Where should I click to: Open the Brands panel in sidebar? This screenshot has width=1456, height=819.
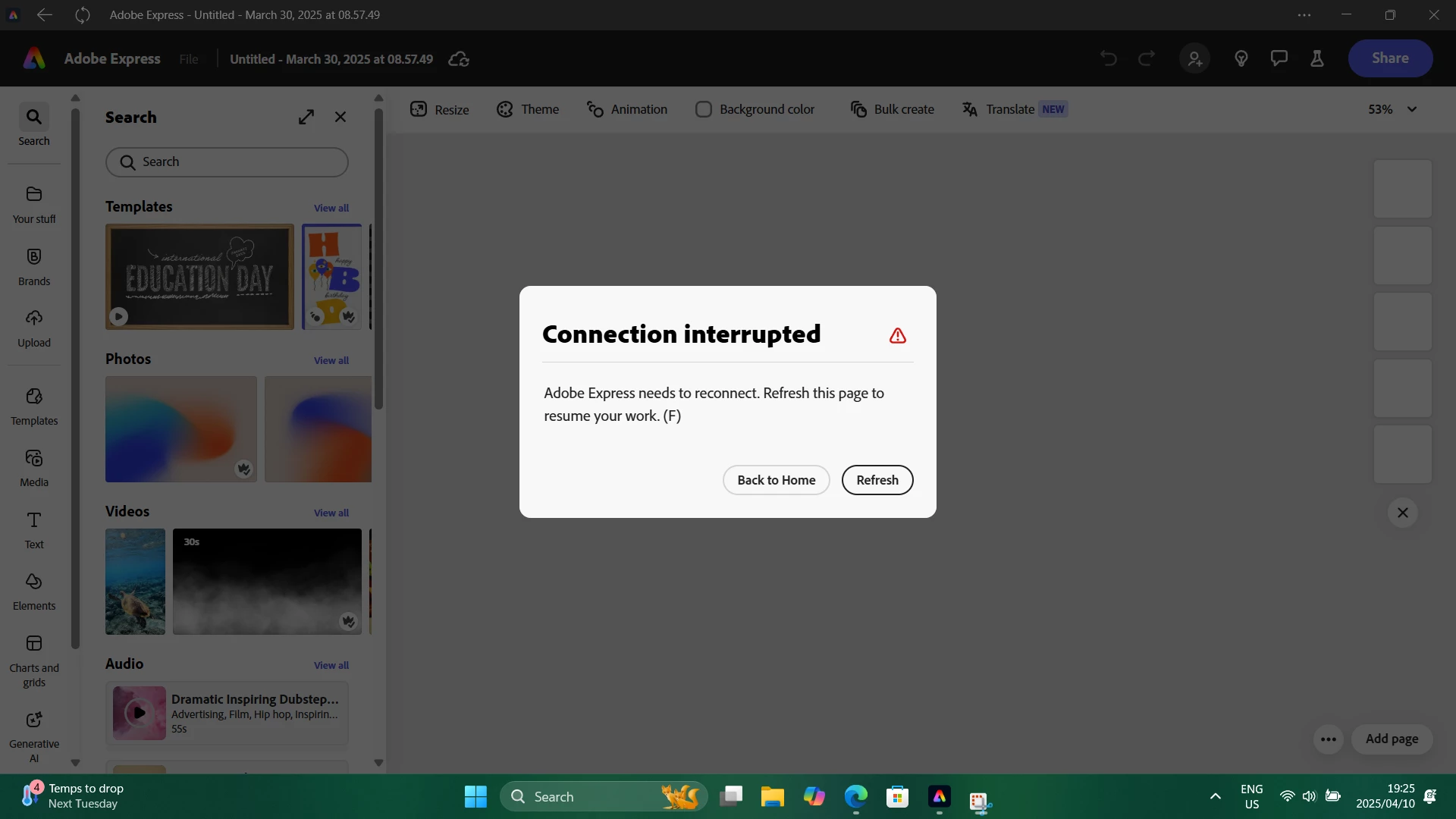pos(33,266)
